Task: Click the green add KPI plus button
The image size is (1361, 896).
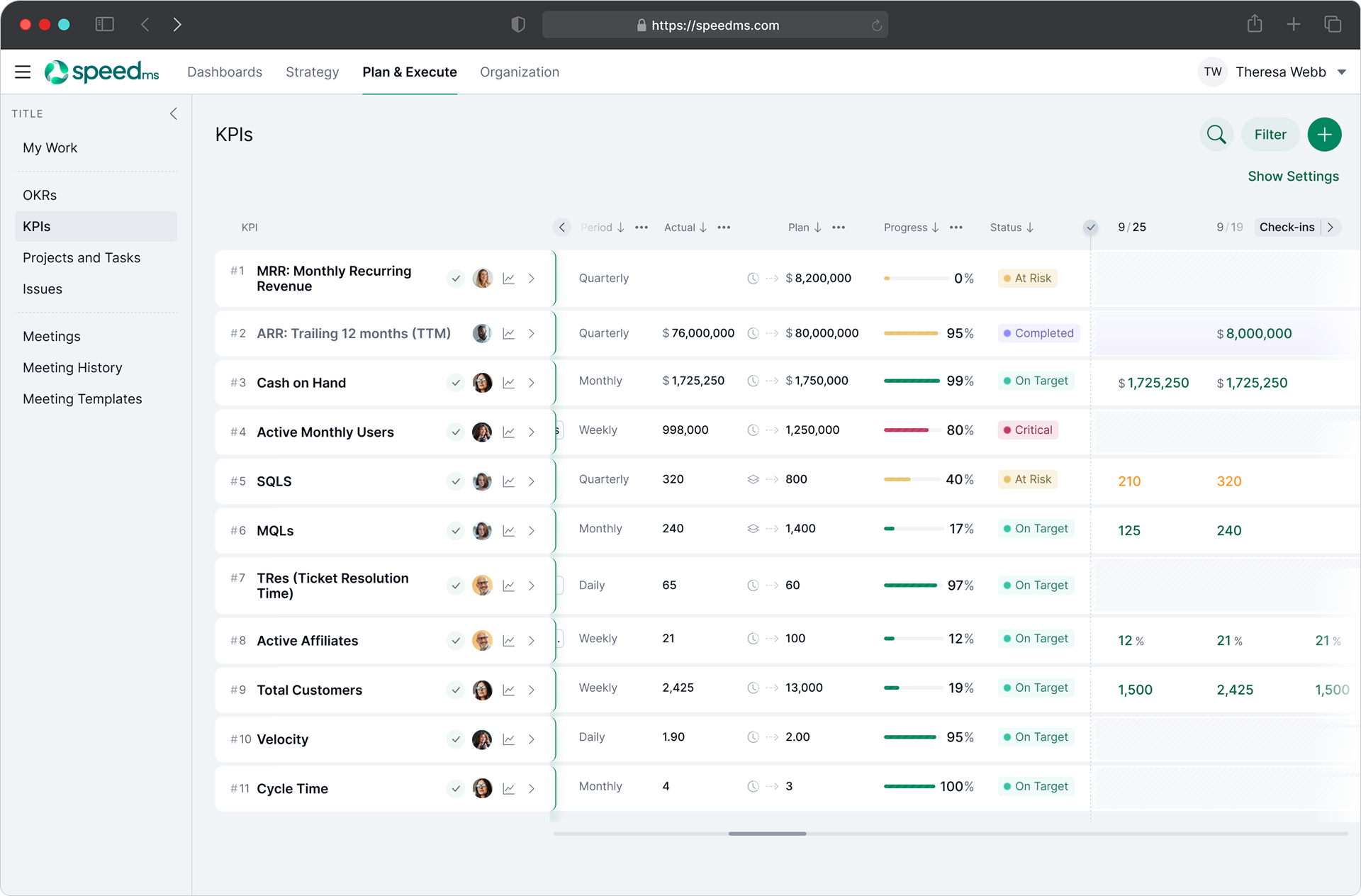Action: tap(1324, 135)
